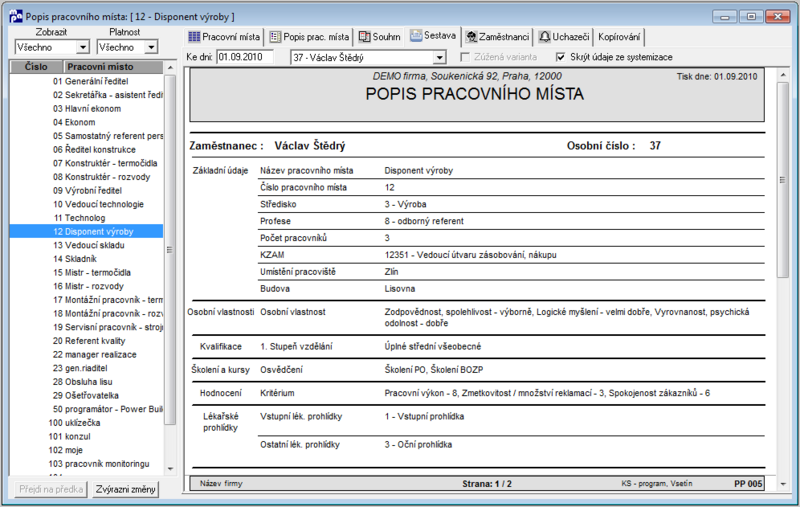The width and height of the screenshot is (800, 507).
Task: Select 07 Konstruktér - termočidla row
Action: (87, 163)
